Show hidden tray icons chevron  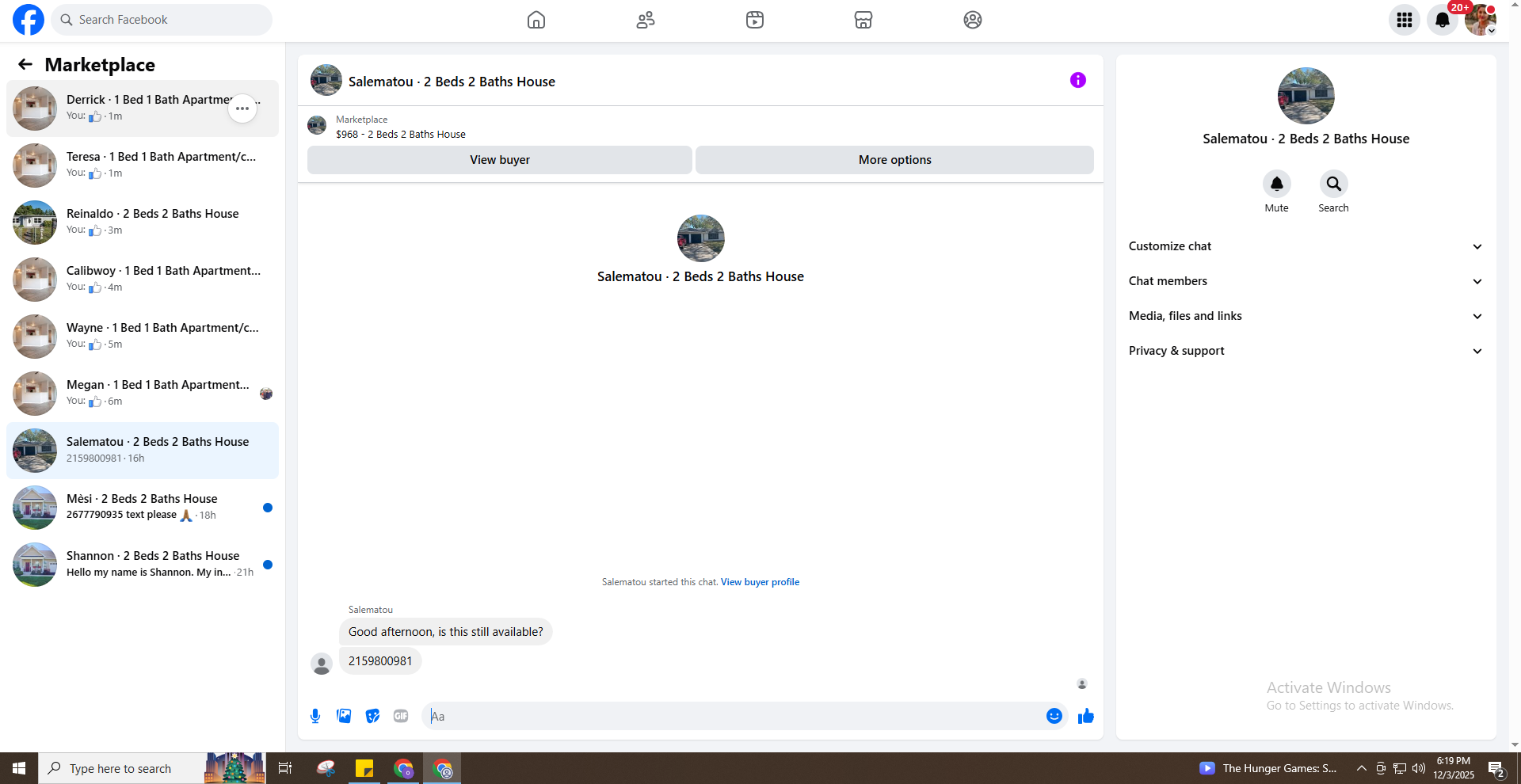point(1362,768)
